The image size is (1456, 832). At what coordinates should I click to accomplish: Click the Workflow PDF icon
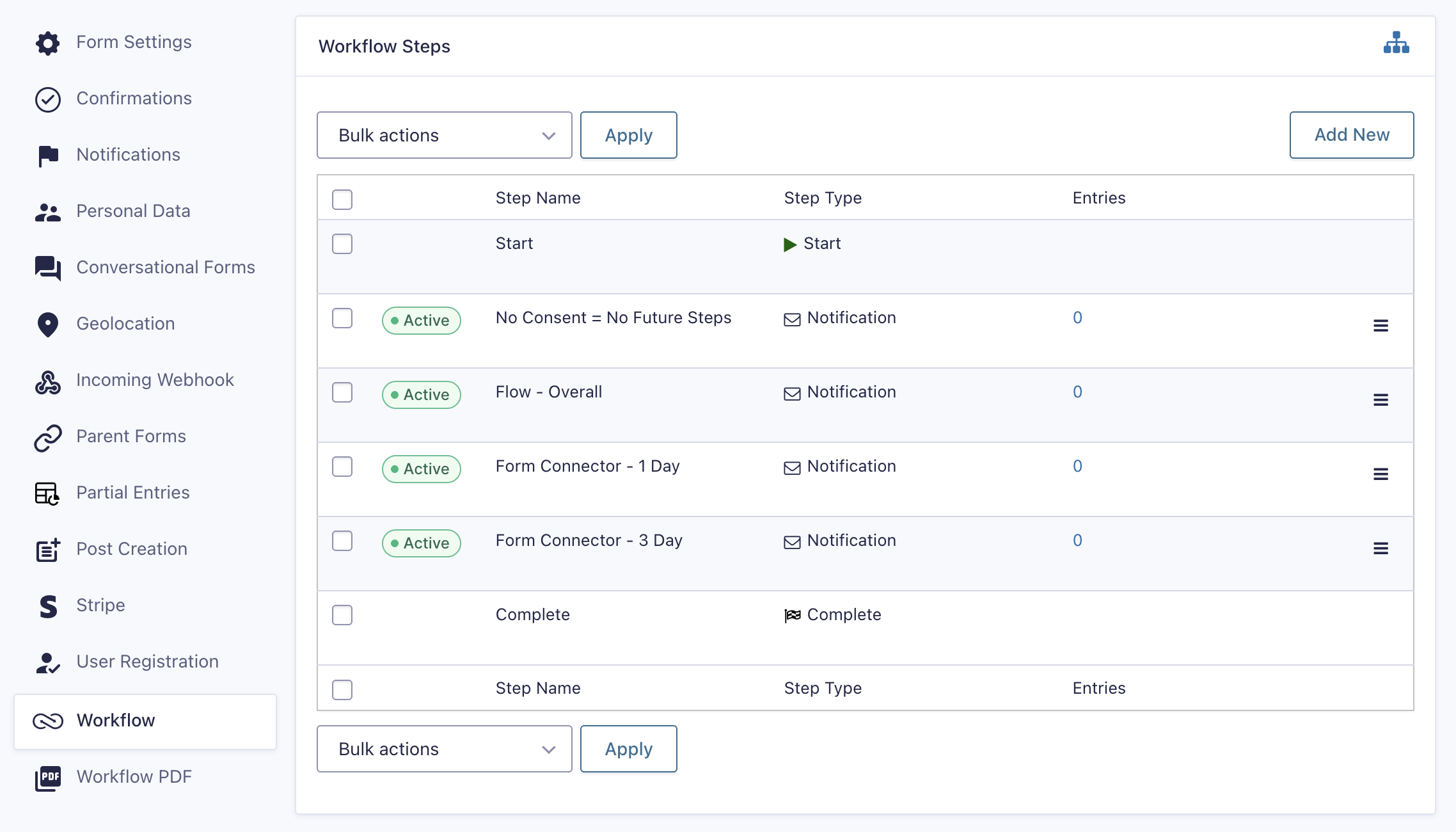point(48,778)
